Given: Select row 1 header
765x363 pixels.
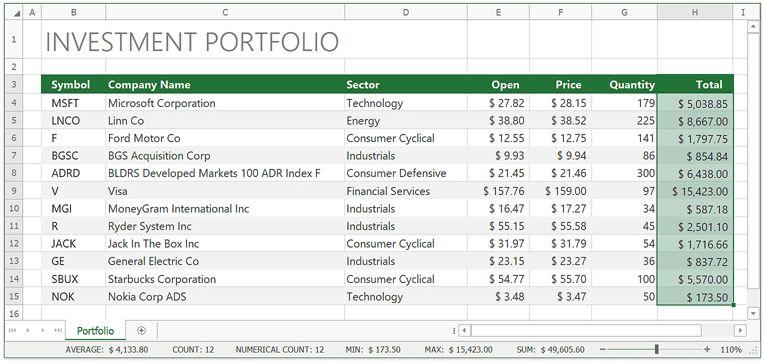Looking at the screenshot, I should coord(14,39).
